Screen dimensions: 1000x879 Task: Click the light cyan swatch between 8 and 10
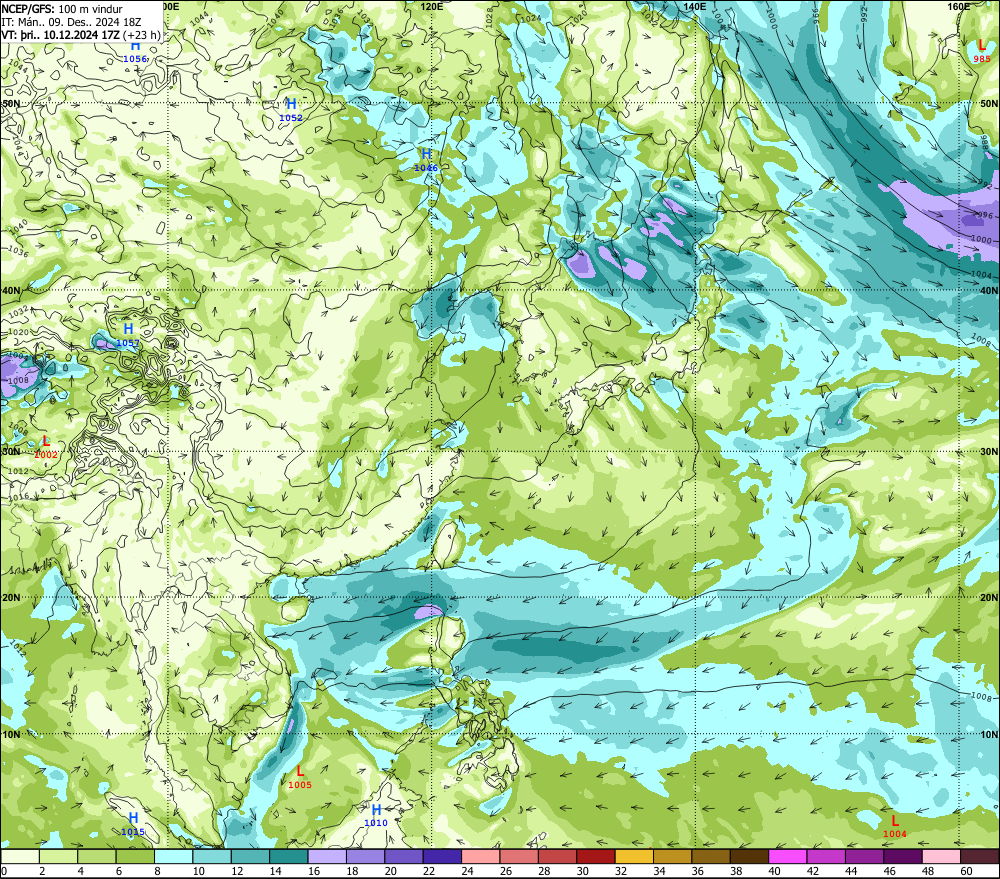click(x=173, y=856)
